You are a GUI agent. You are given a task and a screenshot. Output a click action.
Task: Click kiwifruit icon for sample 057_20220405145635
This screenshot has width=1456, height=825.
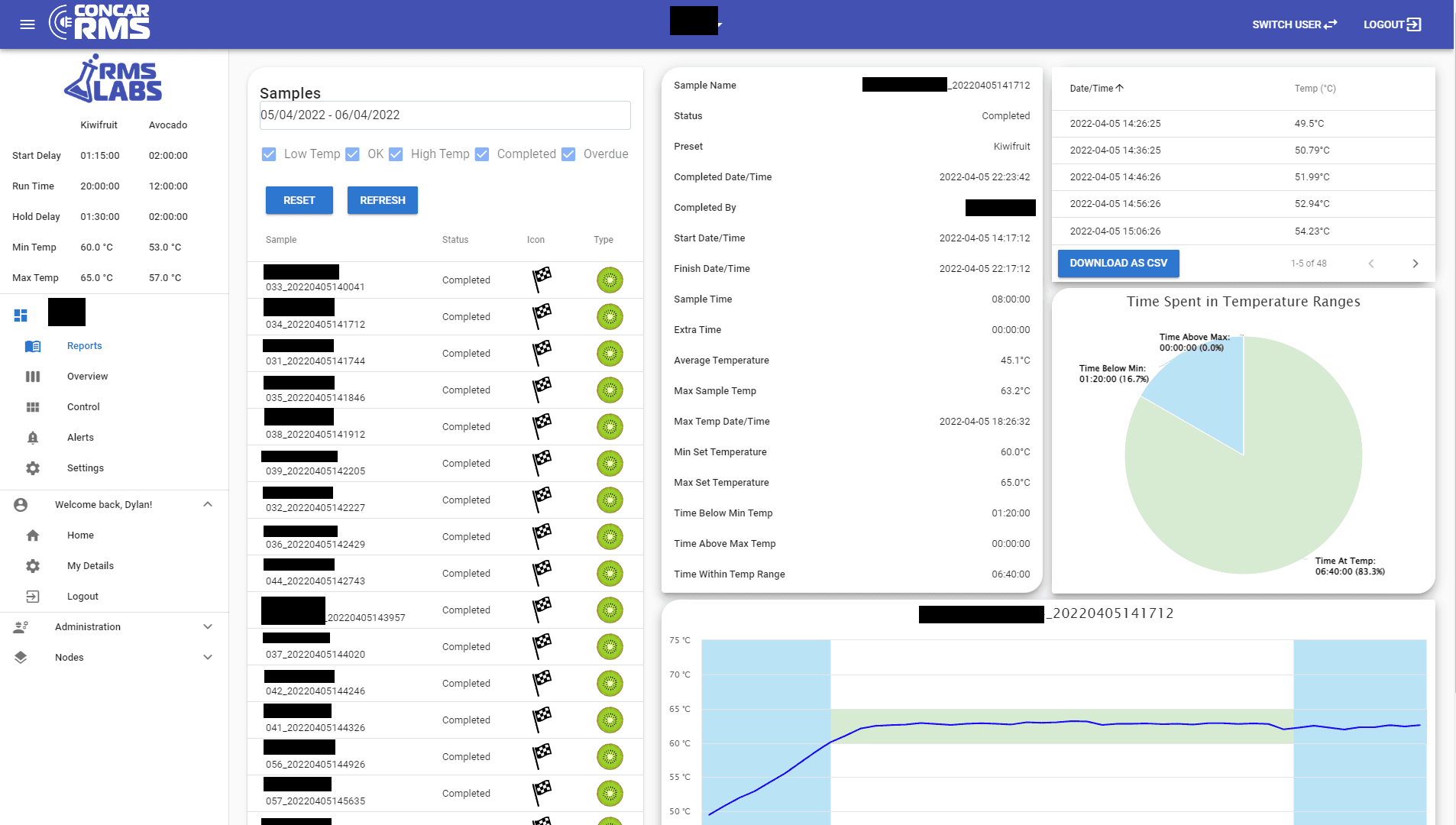[x=610, y=794]
